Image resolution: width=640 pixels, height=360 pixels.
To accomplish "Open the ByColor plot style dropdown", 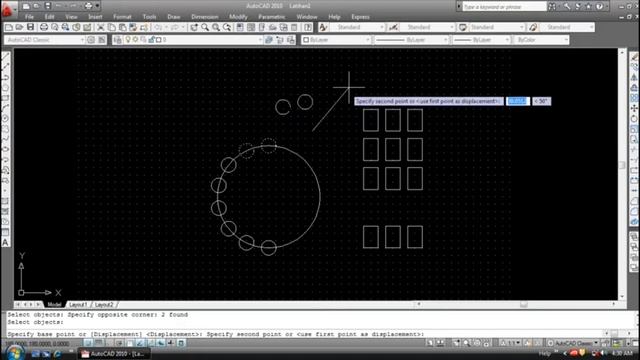I will point(542,40).
